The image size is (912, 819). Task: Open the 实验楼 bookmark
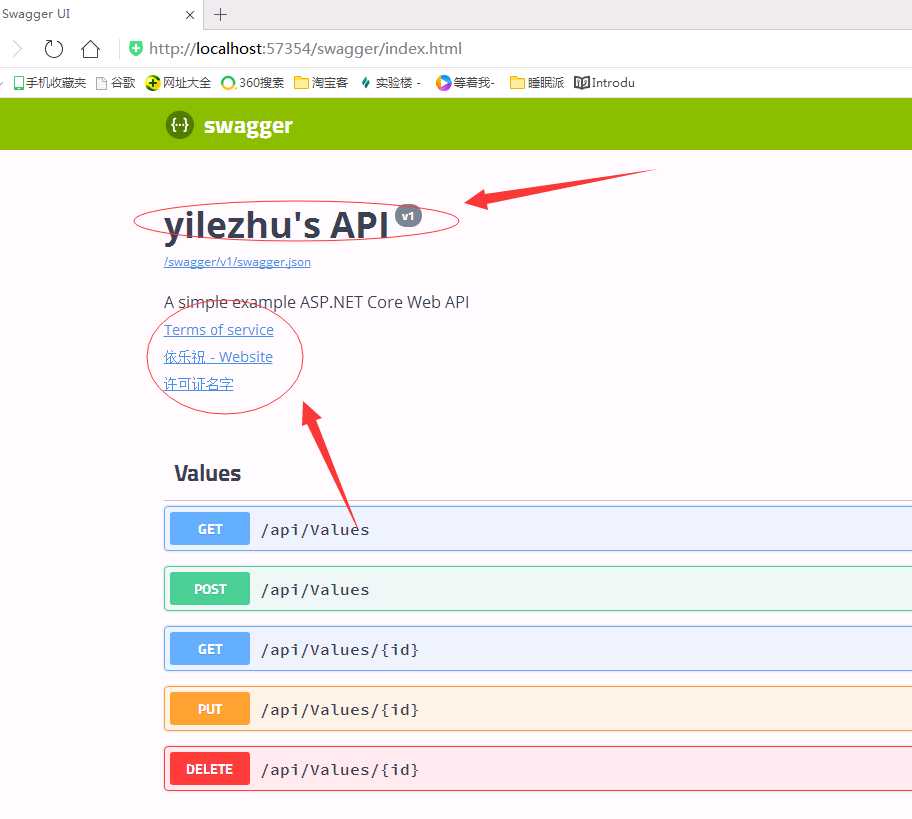(x=390, y=83)
